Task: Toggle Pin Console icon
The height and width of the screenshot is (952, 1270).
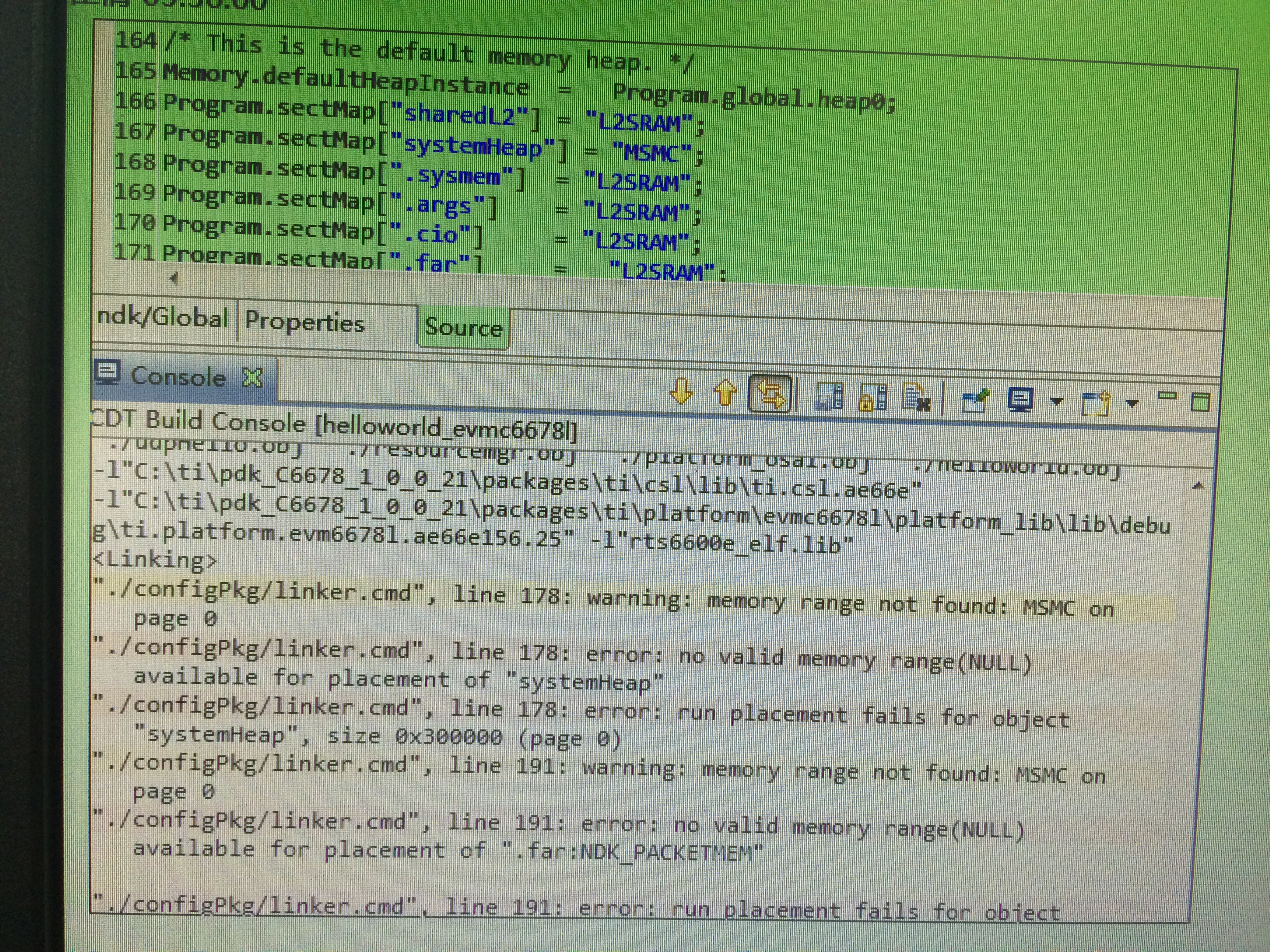Action: click(x=975, y=400)
